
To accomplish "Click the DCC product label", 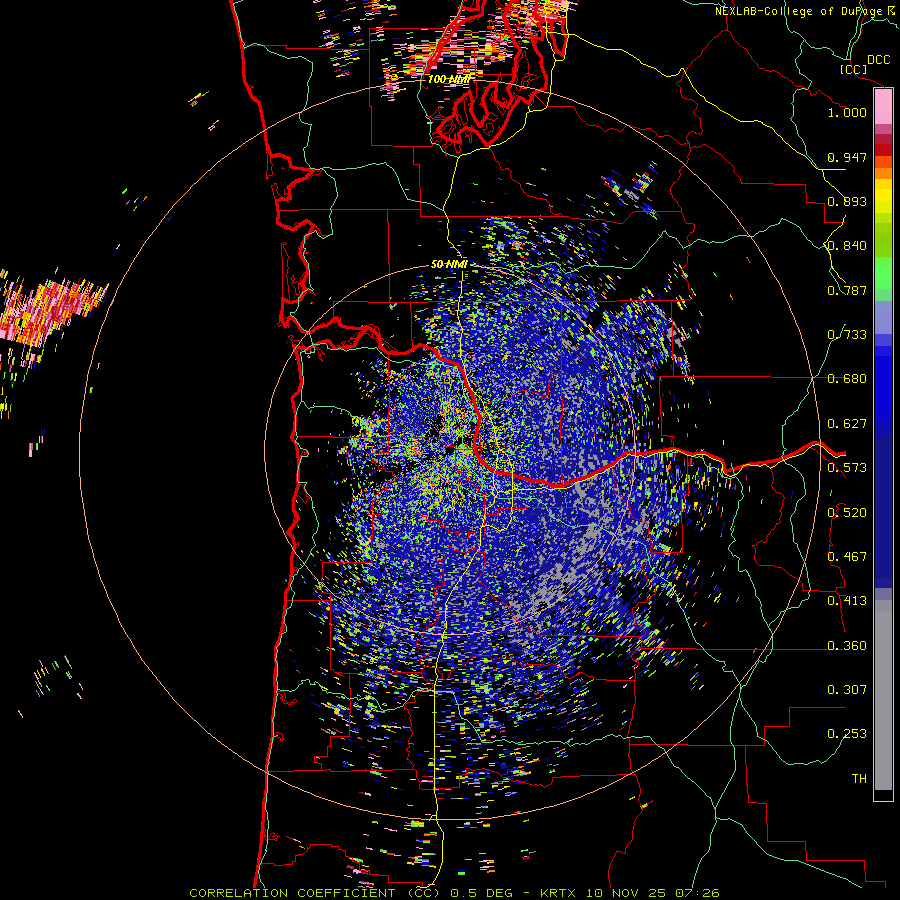I will [879, 60].
